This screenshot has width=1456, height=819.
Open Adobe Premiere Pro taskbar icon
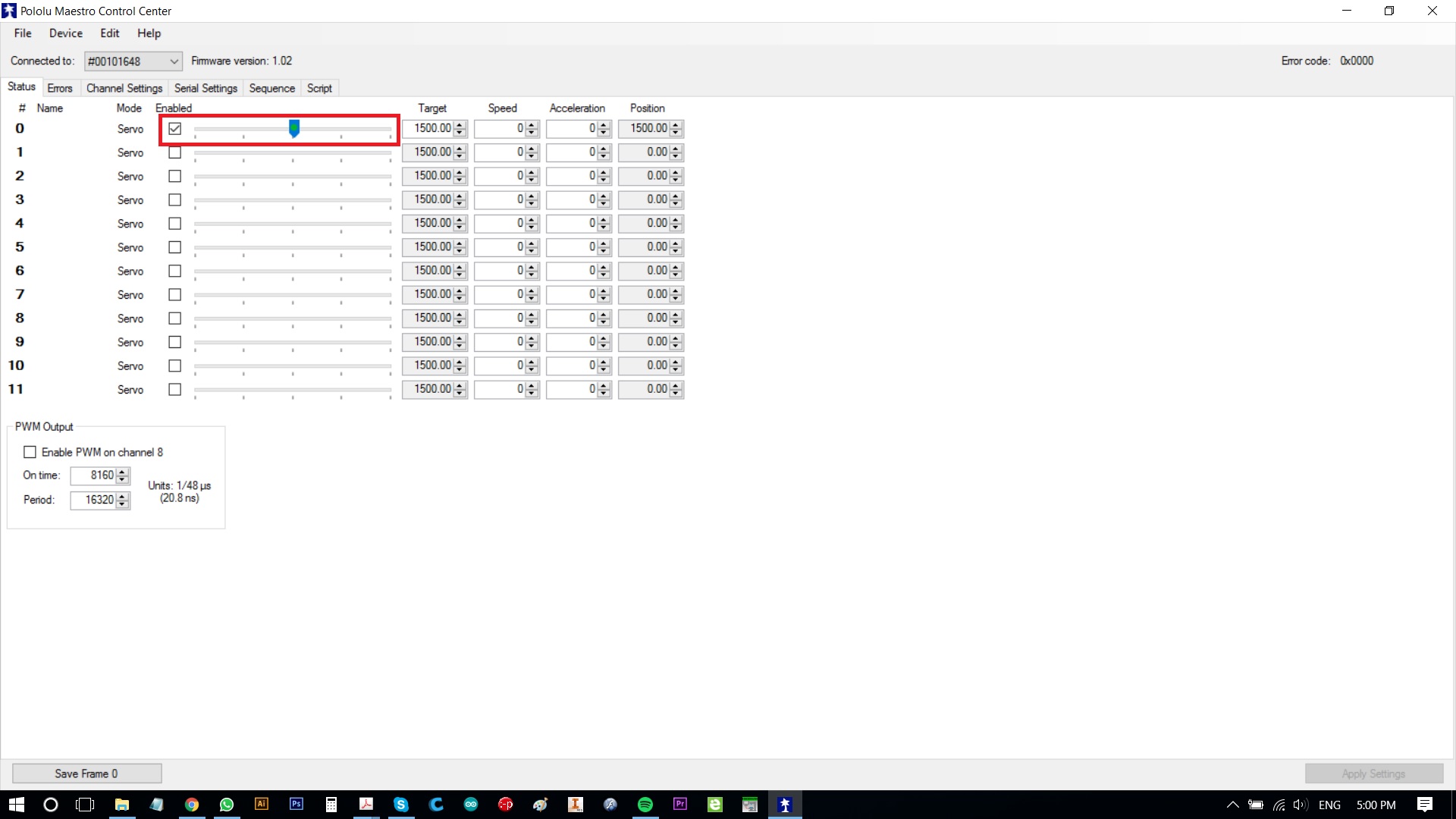[680, 805]
